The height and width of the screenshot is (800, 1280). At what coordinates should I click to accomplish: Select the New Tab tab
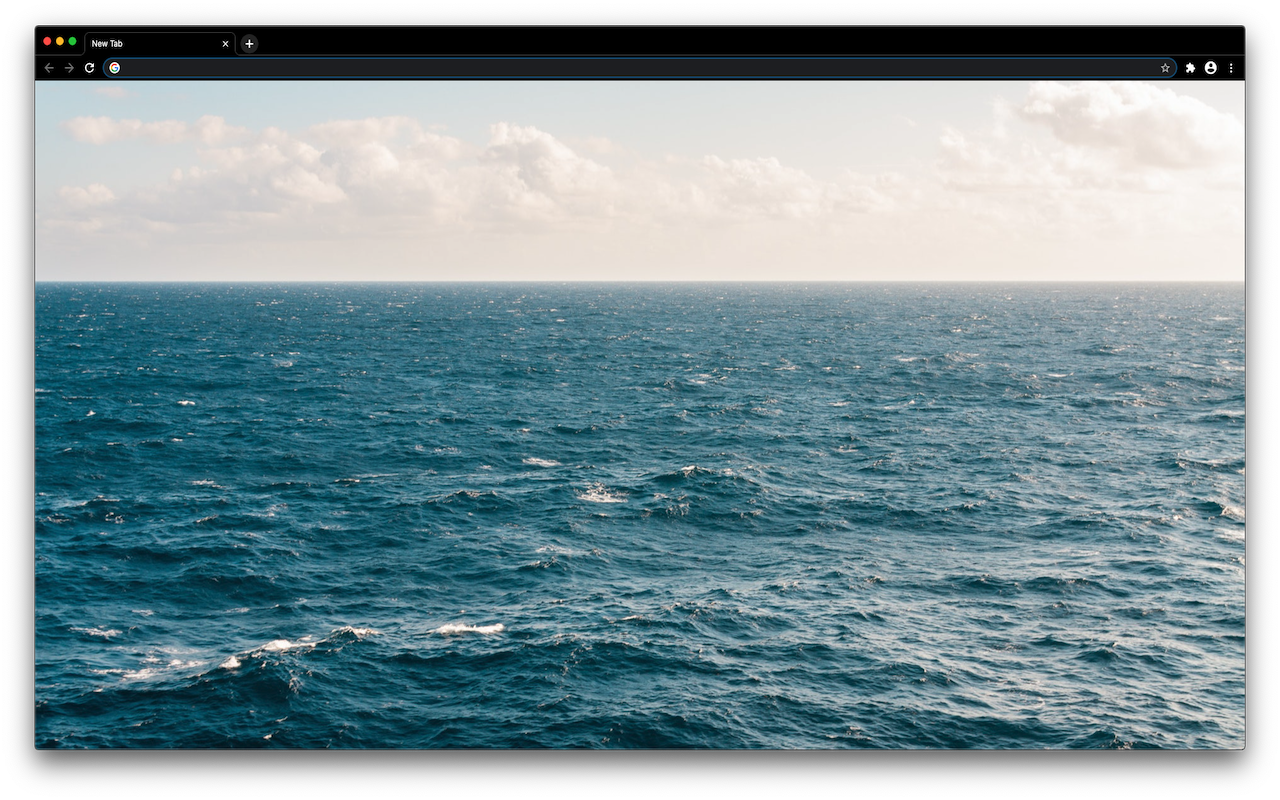159,44
